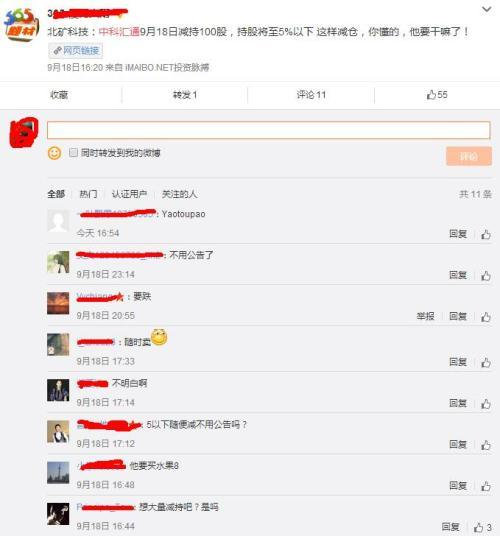The height and width of the screenshot is (536, 500).
Task: Open the poster's 365 avatar thumbnail
Action: [21, 24]
